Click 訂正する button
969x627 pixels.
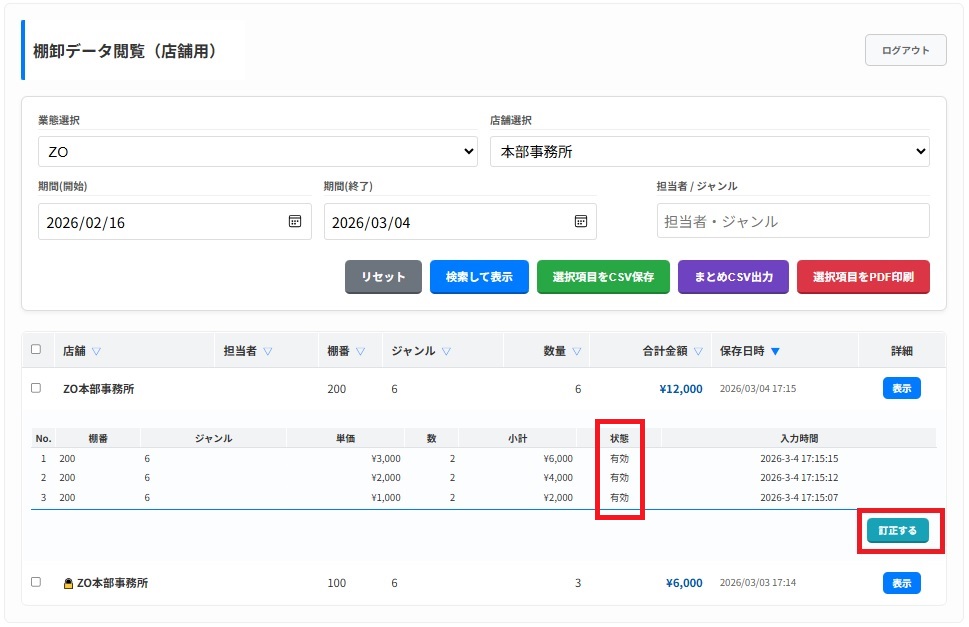click(x=897, y=530)
